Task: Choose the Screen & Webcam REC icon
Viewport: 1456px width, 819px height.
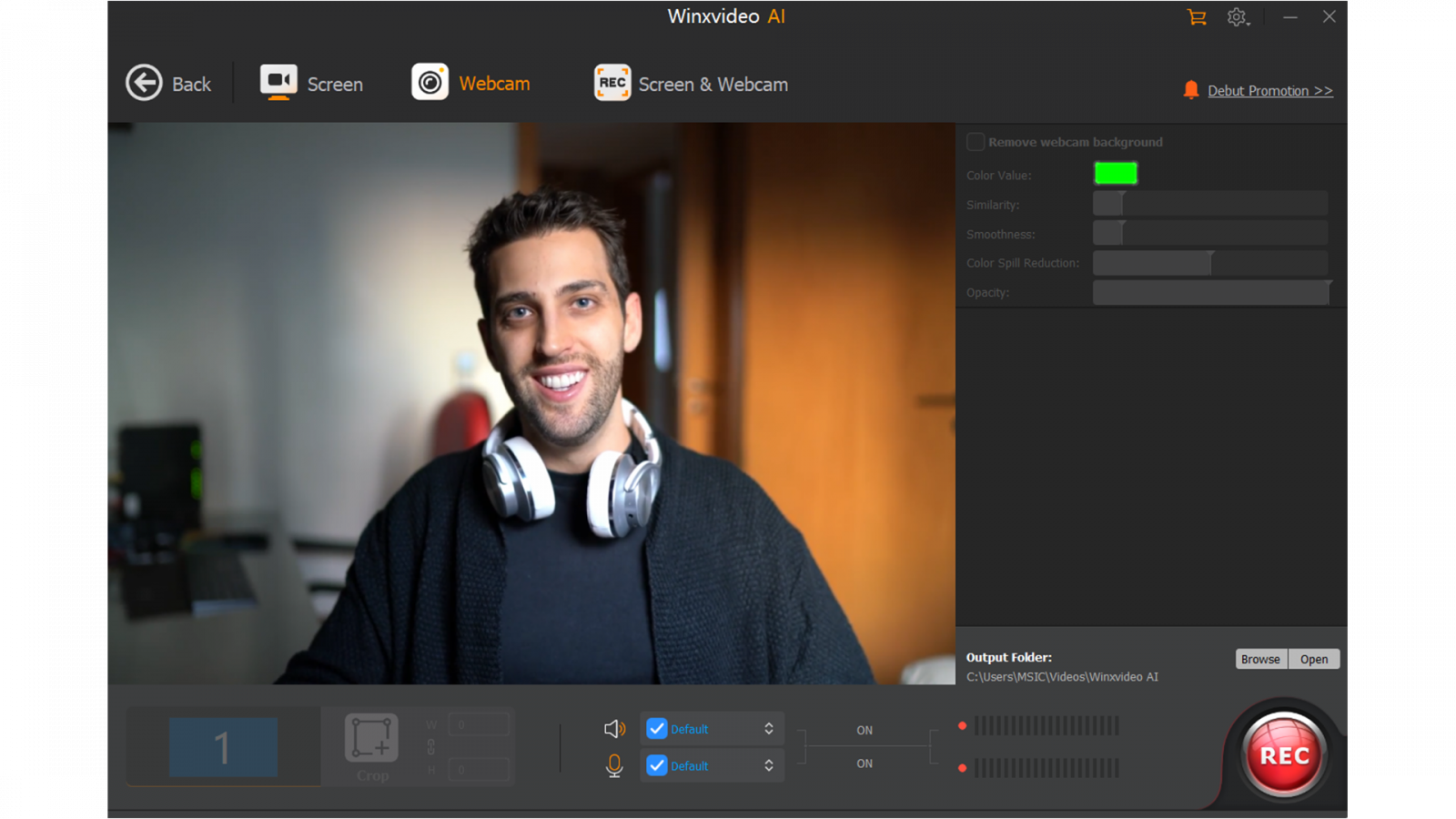Action: (612, 83)
